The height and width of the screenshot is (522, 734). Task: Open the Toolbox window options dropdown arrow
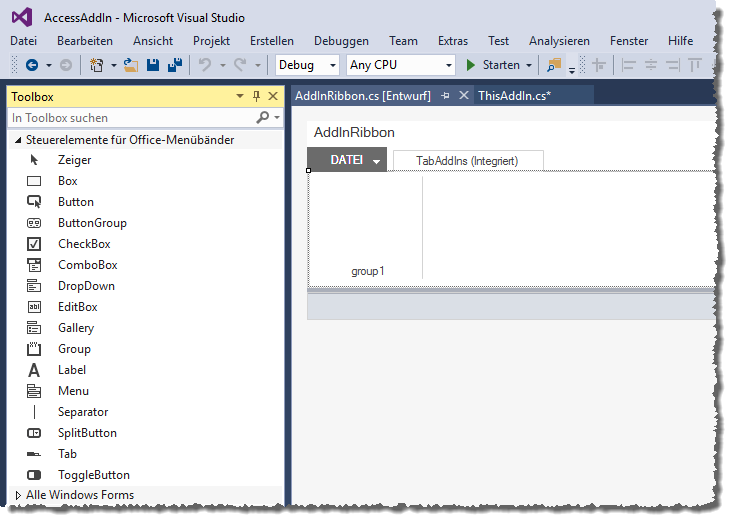[240, 96]
